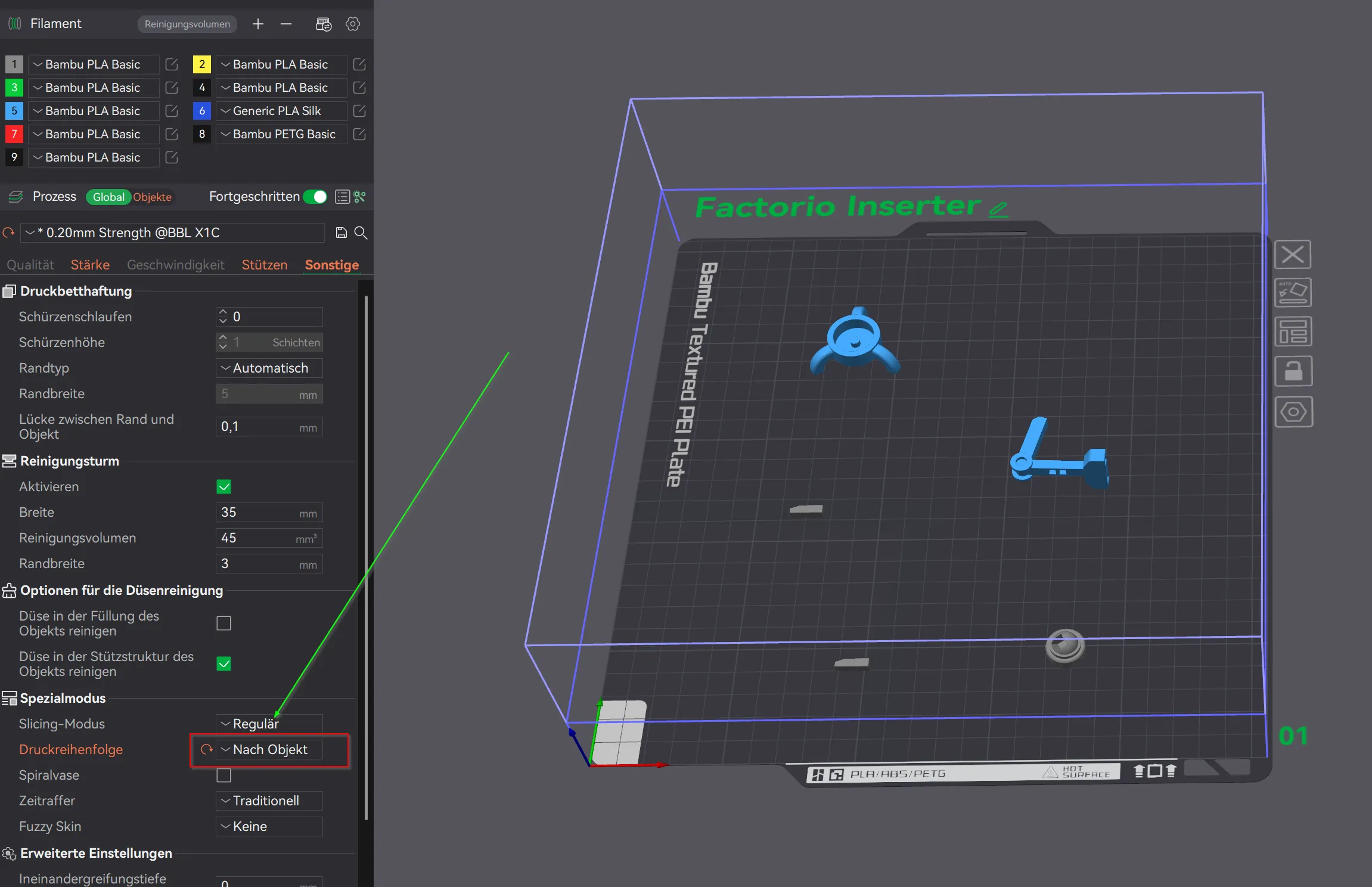Viewport: 1372px width, 887px height.
Task: Add a new filament with the plus icon
Action: pyautogui.click(x=258, y=24)
